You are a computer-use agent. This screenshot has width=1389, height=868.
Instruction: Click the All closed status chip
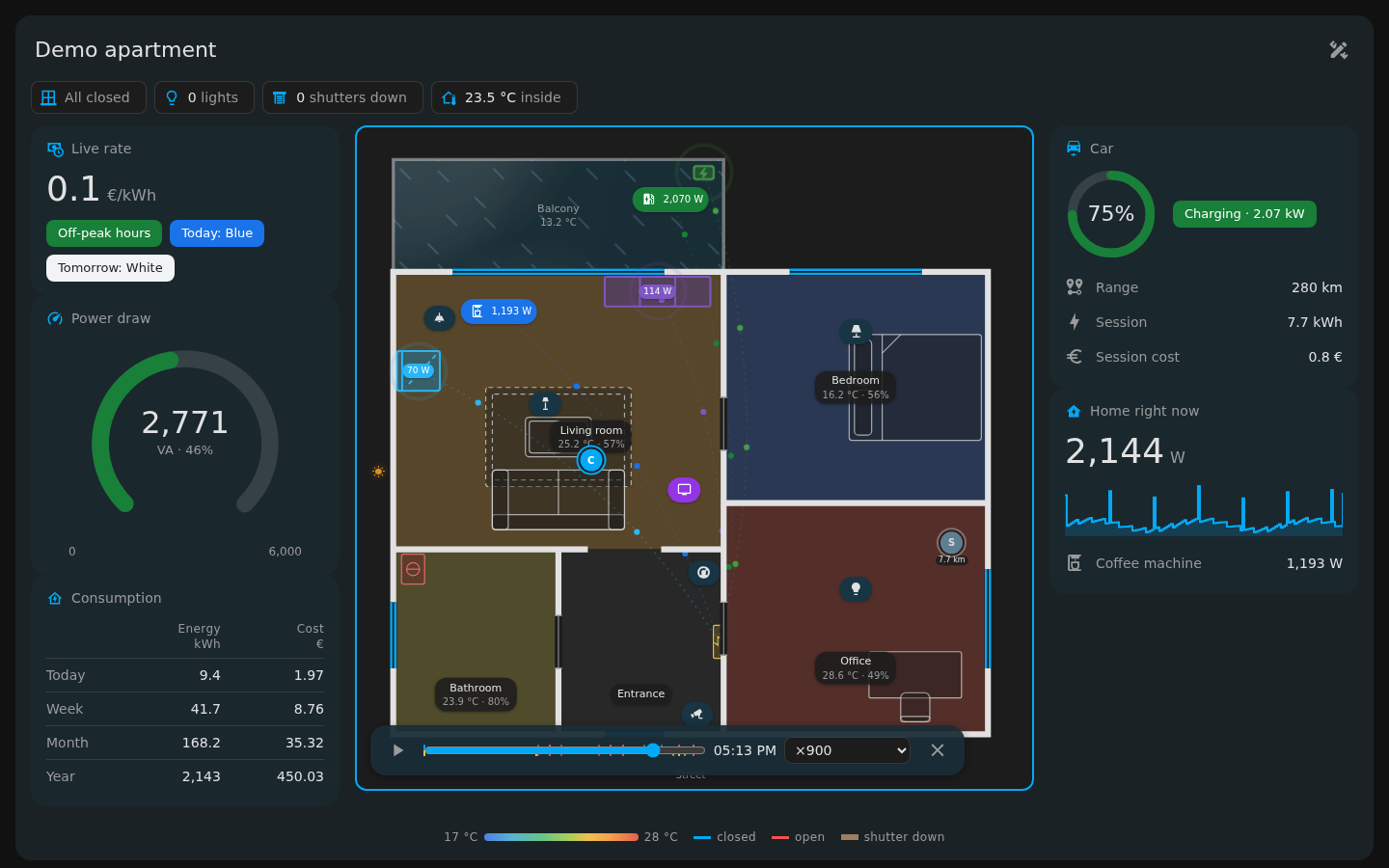[89, 97]
